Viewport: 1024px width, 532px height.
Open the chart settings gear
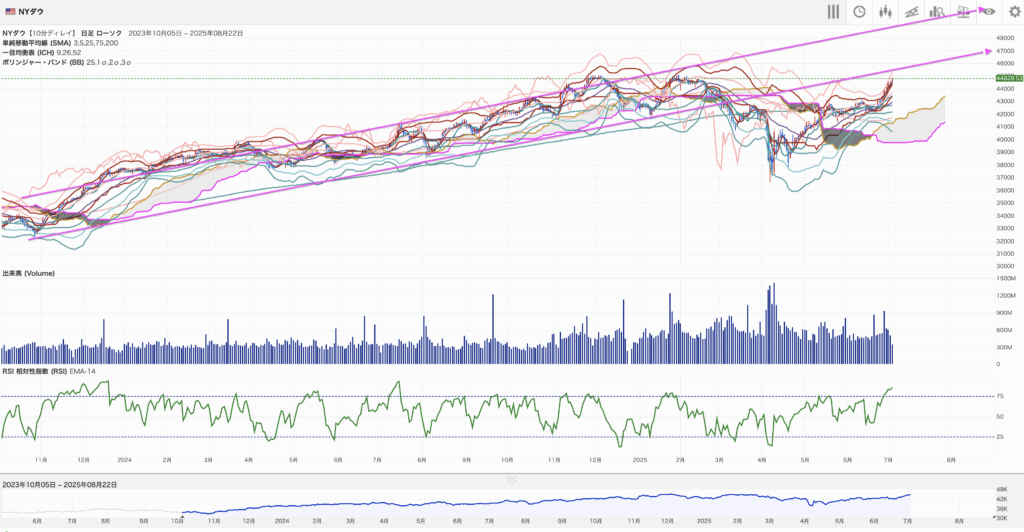tap(1013, 11)
